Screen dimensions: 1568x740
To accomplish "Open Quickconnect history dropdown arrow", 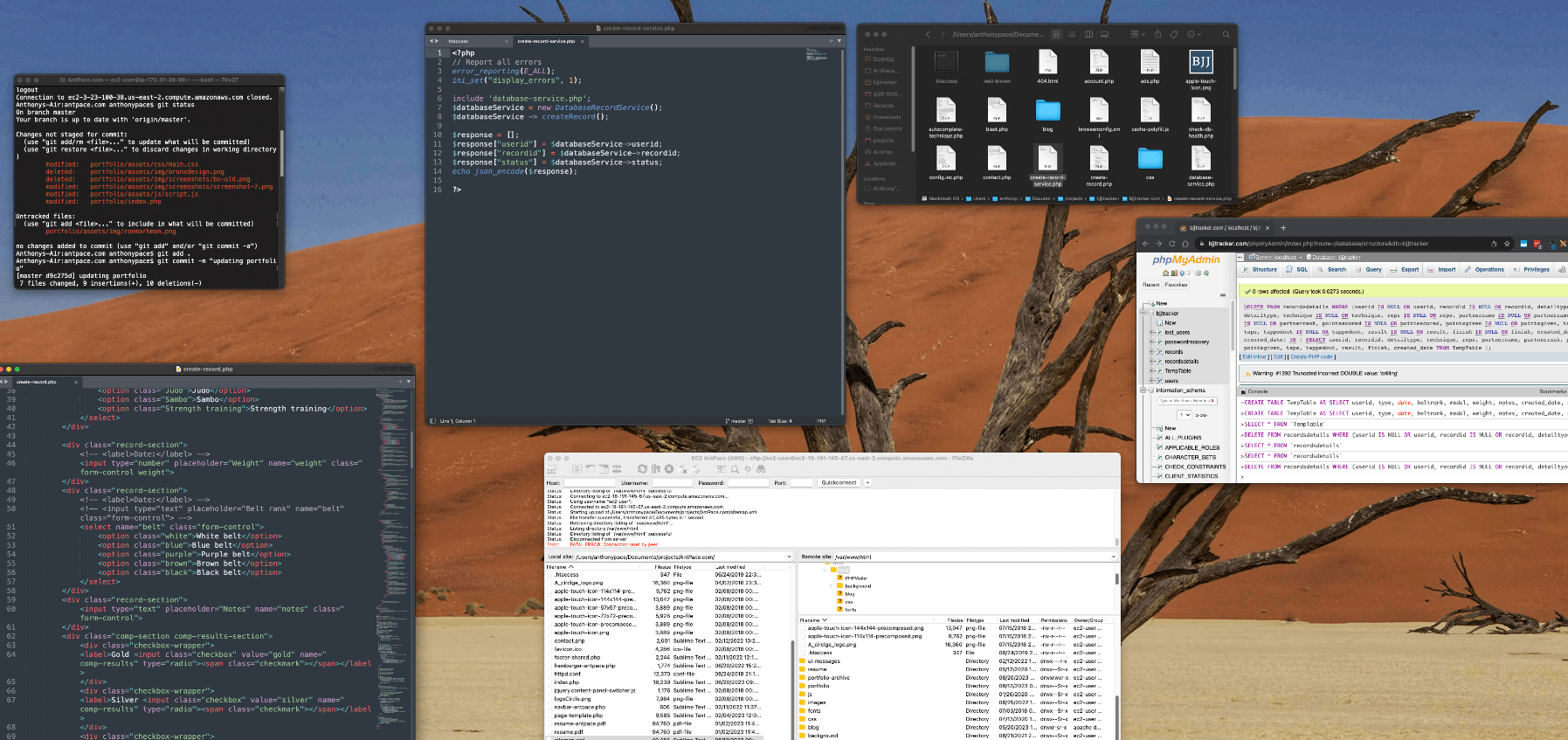I will tap(867, 482).
